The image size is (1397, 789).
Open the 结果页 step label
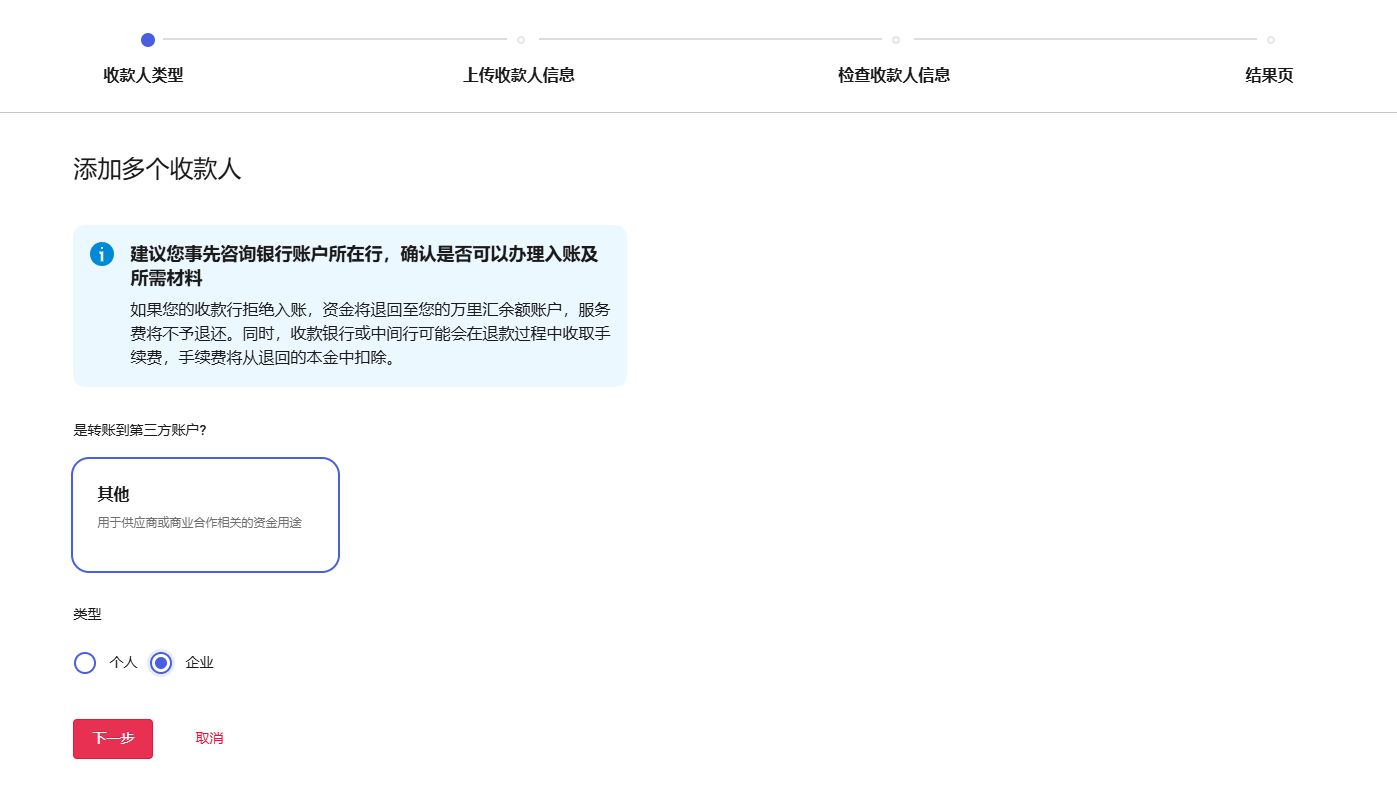click(1269, 75)
